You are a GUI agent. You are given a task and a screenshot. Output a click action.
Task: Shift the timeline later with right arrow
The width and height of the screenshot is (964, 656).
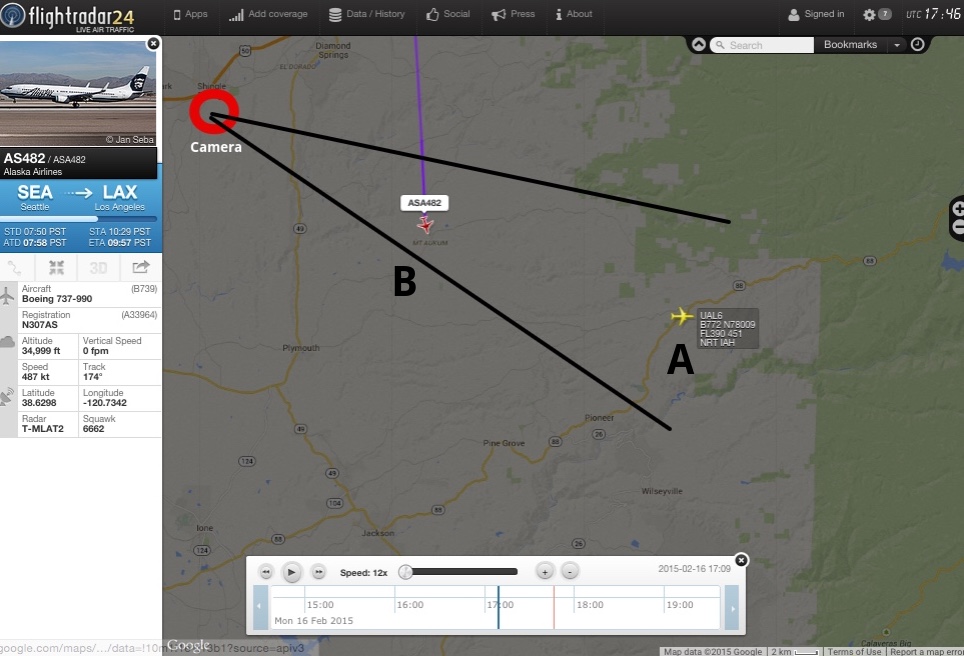732,607
